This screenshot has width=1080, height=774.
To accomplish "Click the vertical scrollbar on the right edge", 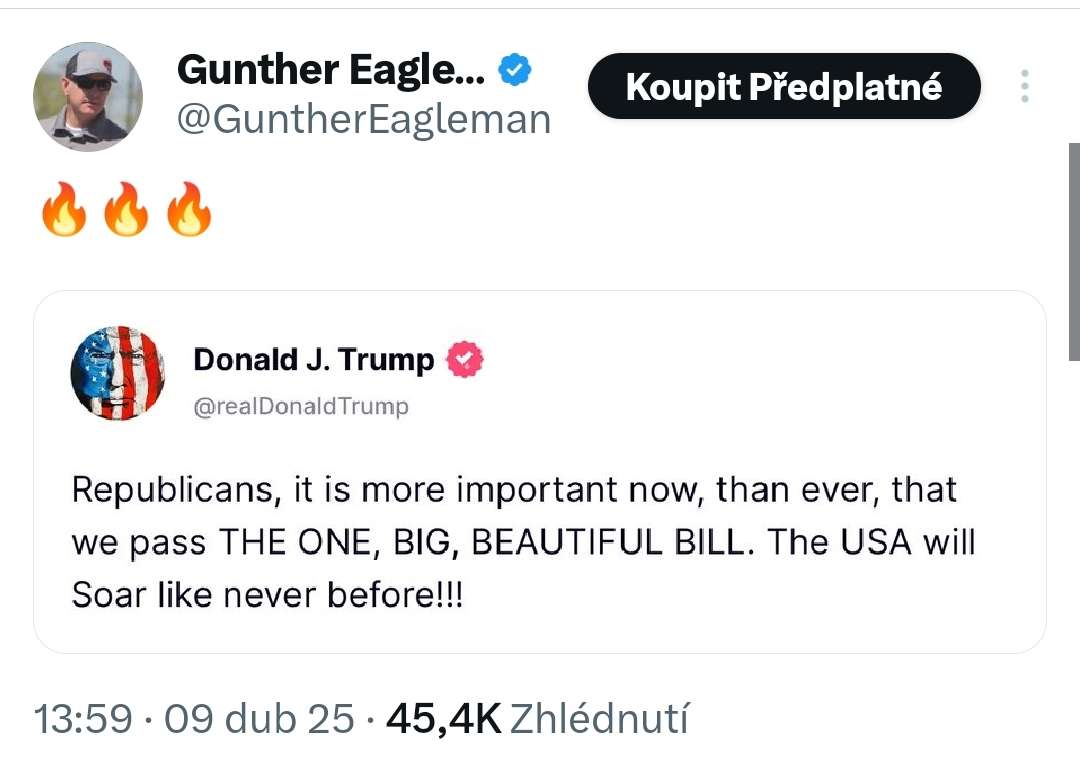I will [1074, 250].
